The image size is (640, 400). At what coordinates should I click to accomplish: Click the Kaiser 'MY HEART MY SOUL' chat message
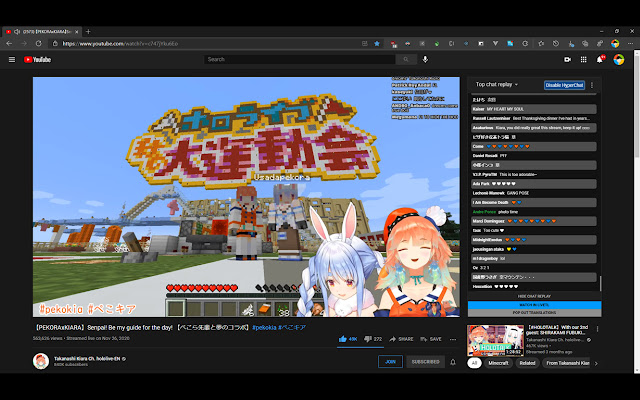533,109
